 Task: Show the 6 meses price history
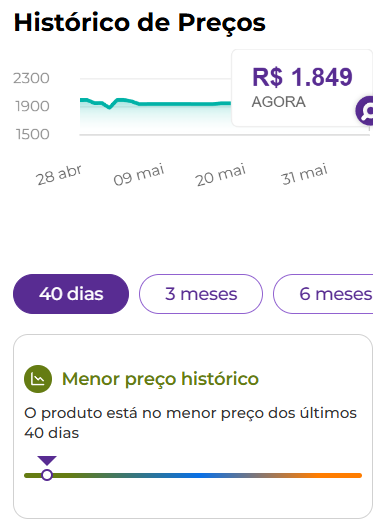point(323,294)
